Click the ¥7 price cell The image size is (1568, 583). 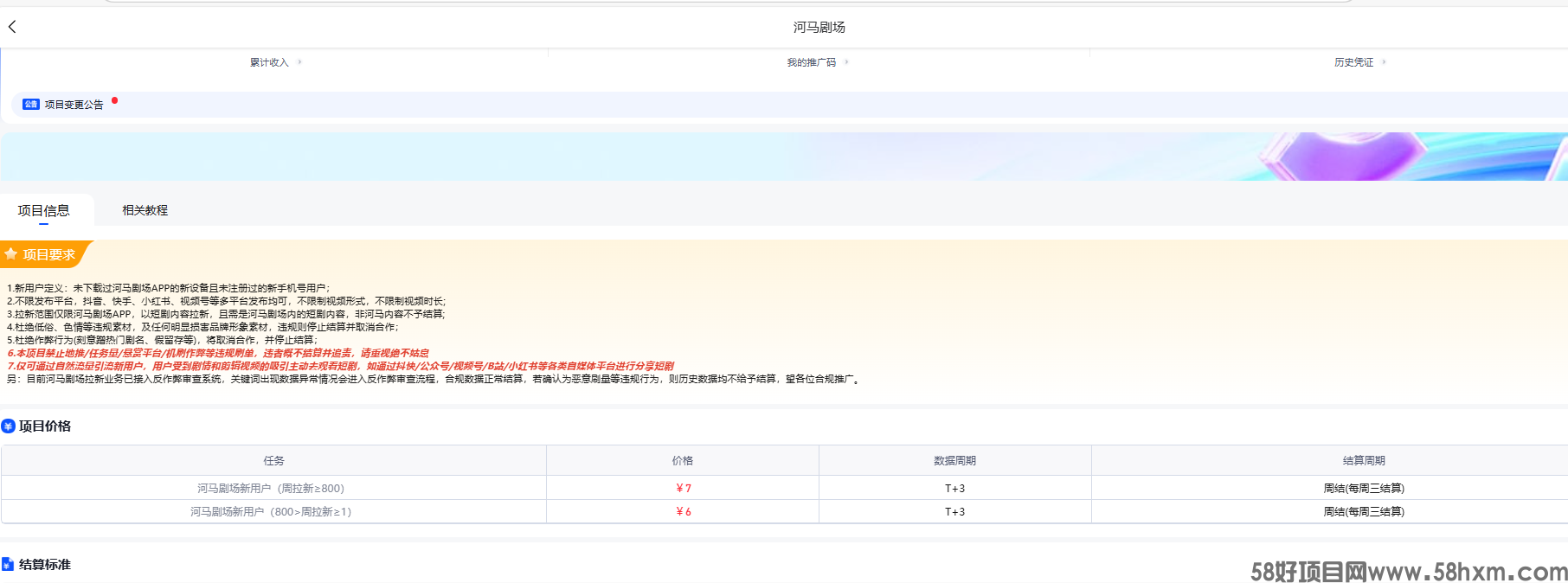pyautogui.click(x=684, y=489)
